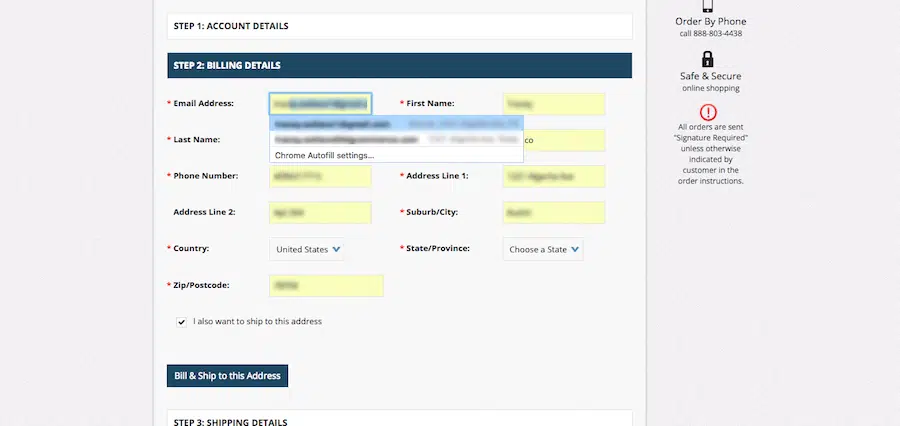Screen dimensions: 900x426
Task: Choose the first autofill email suggestion
Action: click(395, 125)
